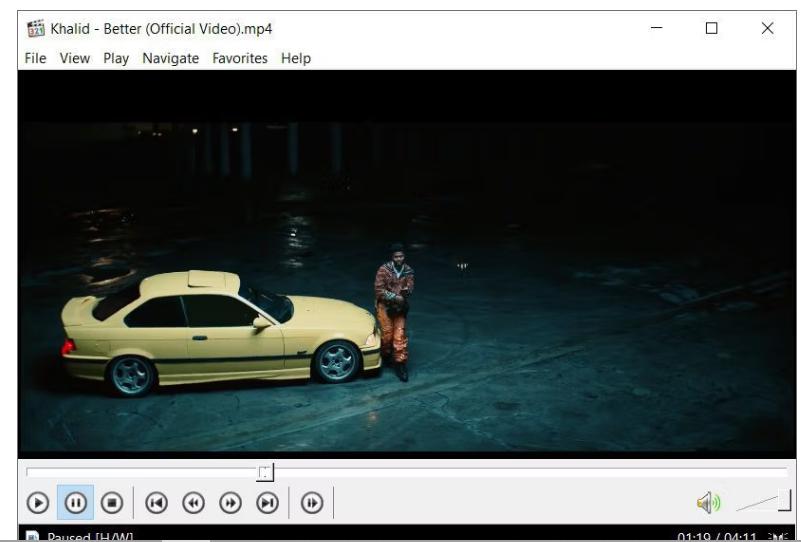Expand the Navigate menu
This screenshot has height=542, width=801.
170,58
